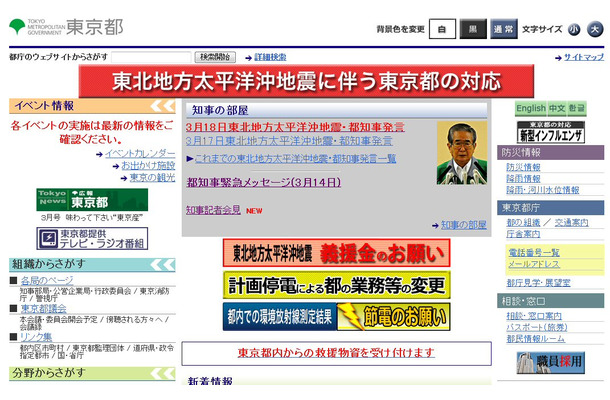Screen dimensions: 610x400
Task: Open 東京の観光 link
Action: [152, 178]
